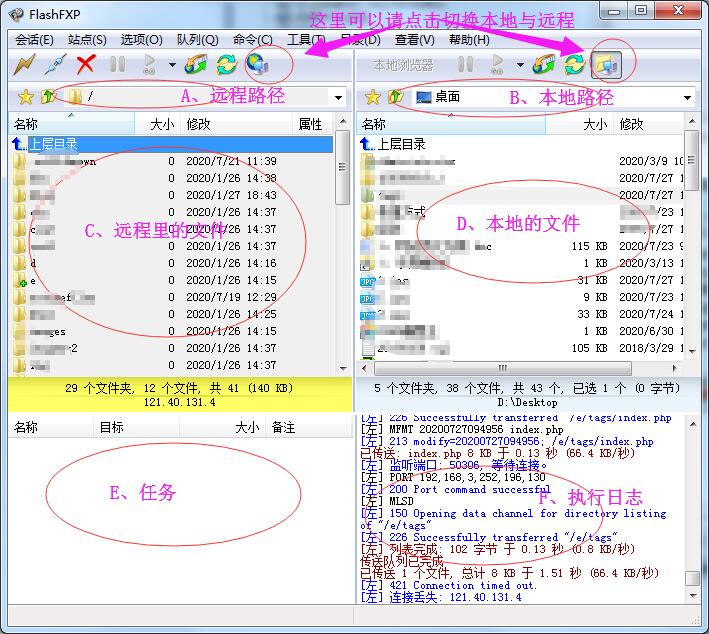Click the transfer queue play icon on left

149,64
